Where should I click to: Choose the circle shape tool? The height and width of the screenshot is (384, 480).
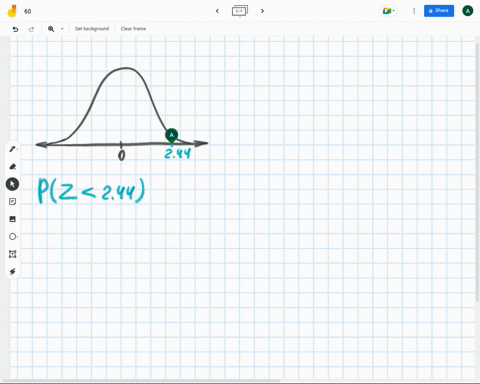[x=12, y=237]
